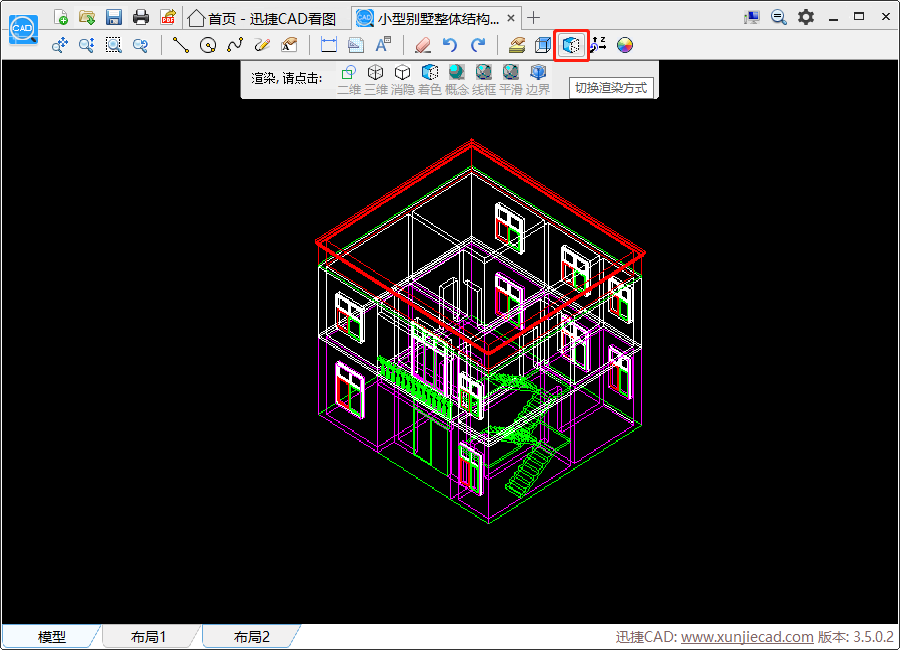
Task: Open the www.xunjiecad.com link
Action: (747, 637)
